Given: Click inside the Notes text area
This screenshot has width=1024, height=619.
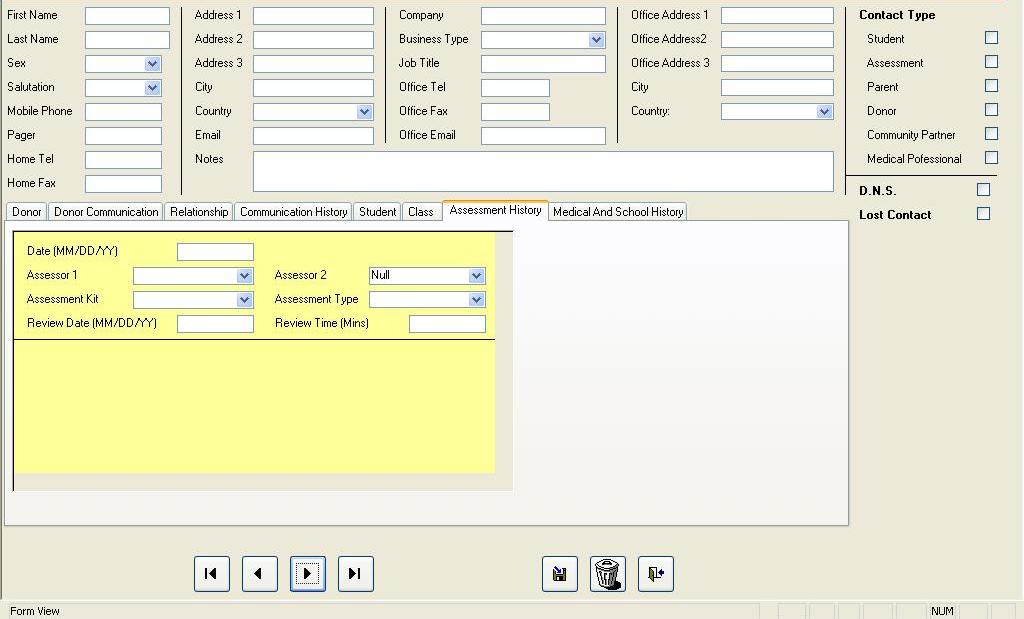Looking at the screenshot, I should 543,172.
